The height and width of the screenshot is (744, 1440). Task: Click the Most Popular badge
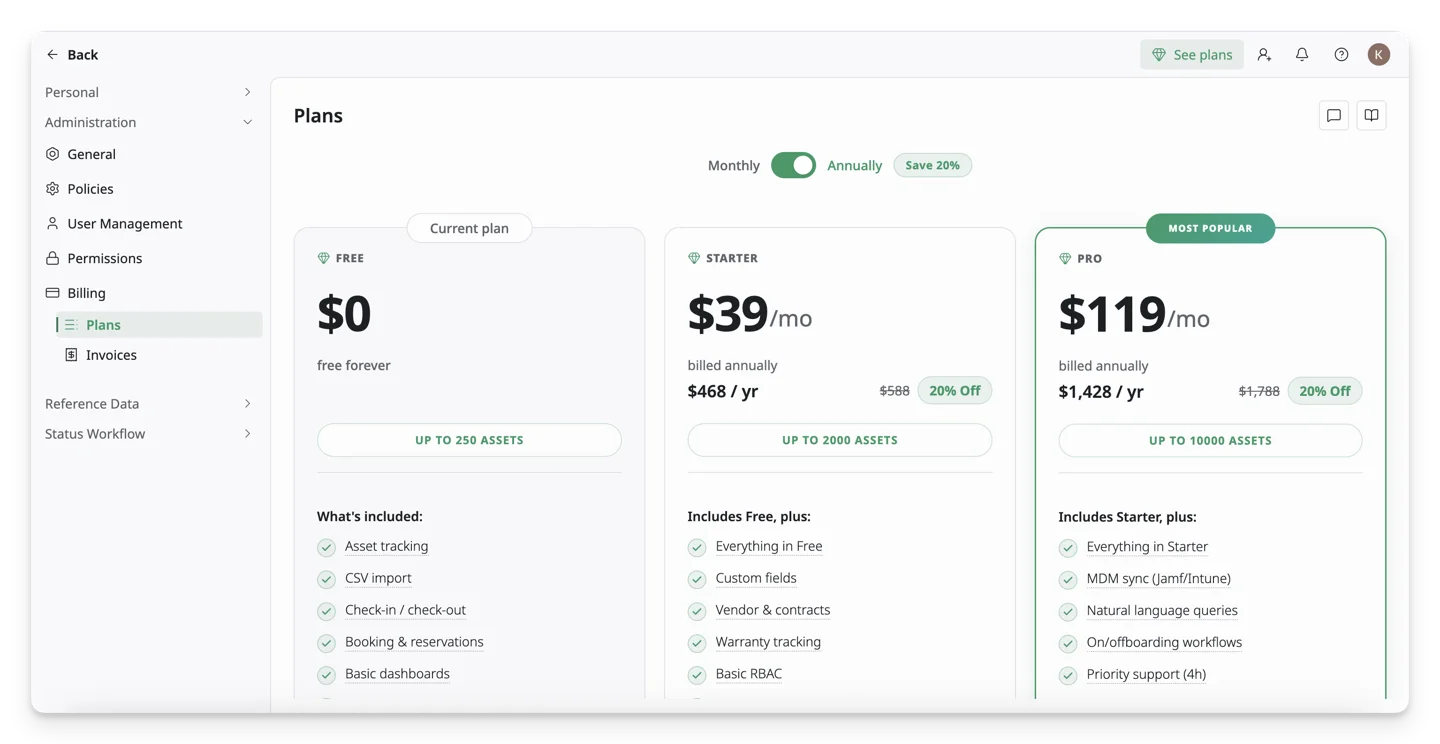click(x=1210, y=229)
